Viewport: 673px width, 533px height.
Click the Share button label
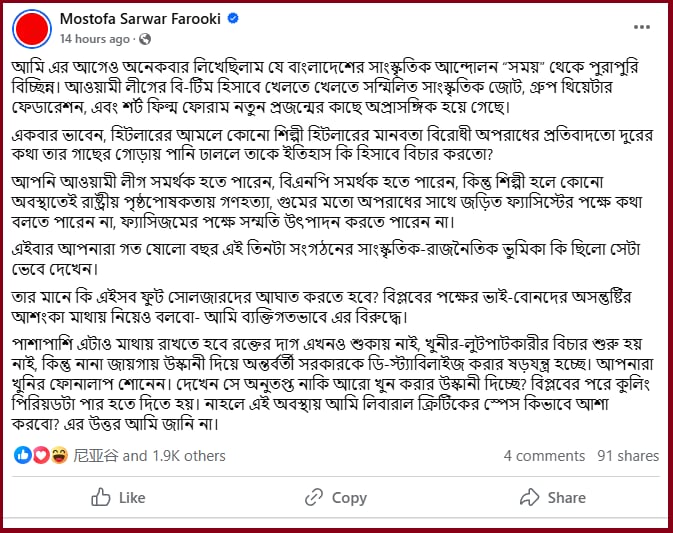tap(567, 498)
